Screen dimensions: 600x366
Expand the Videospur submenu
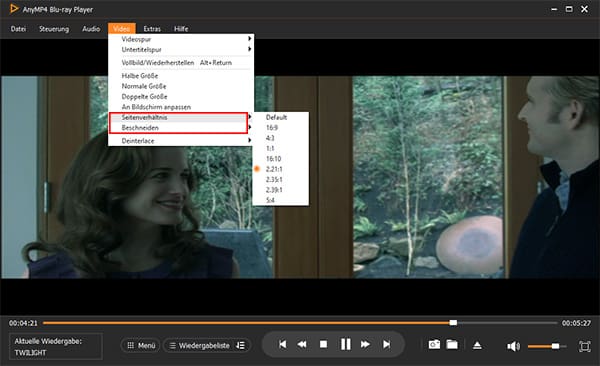tap(181, 39)
